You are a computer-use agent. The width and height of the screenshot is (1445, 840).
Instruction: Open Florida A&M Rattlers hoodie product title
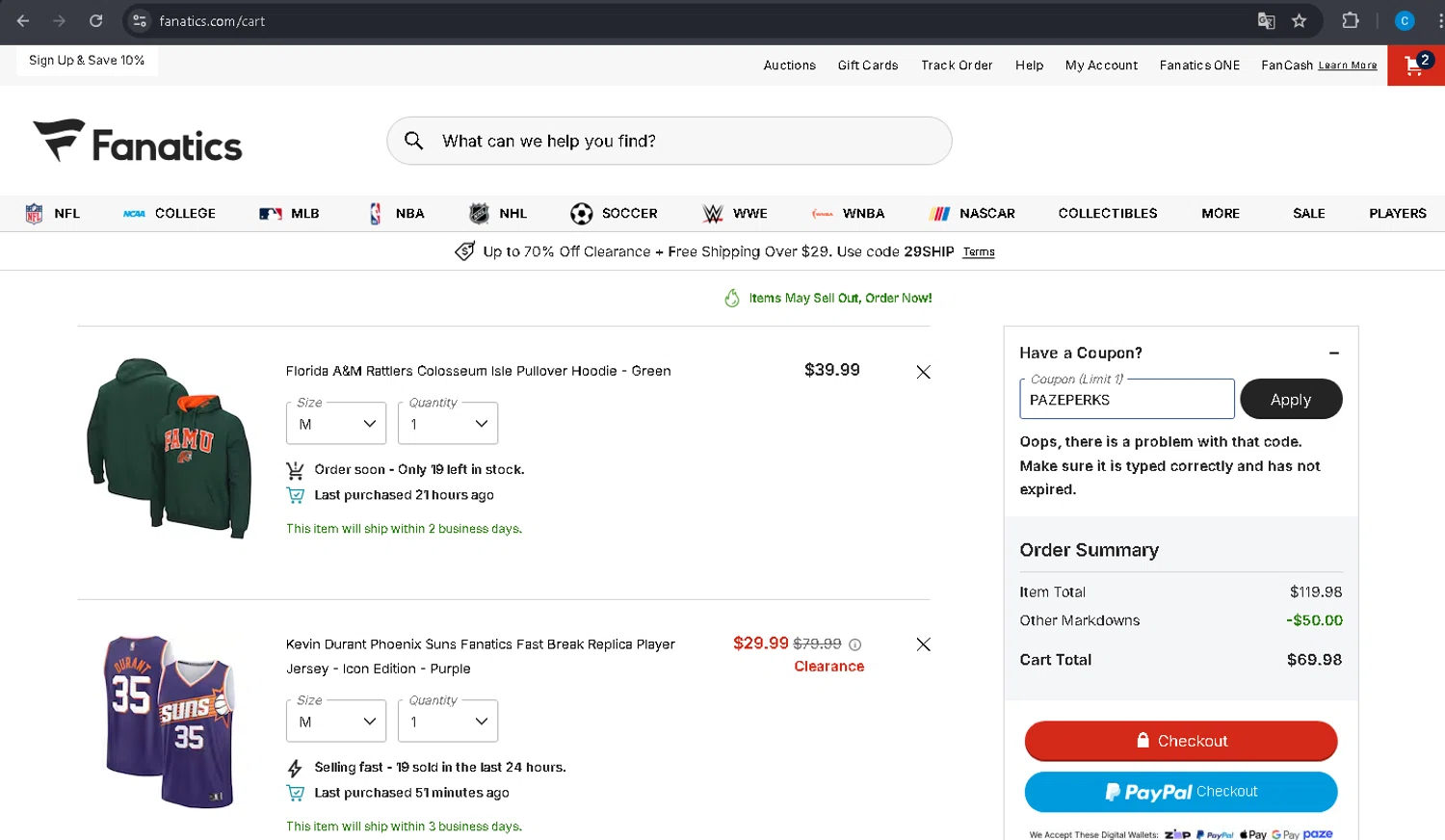click(x=478, y=371)
